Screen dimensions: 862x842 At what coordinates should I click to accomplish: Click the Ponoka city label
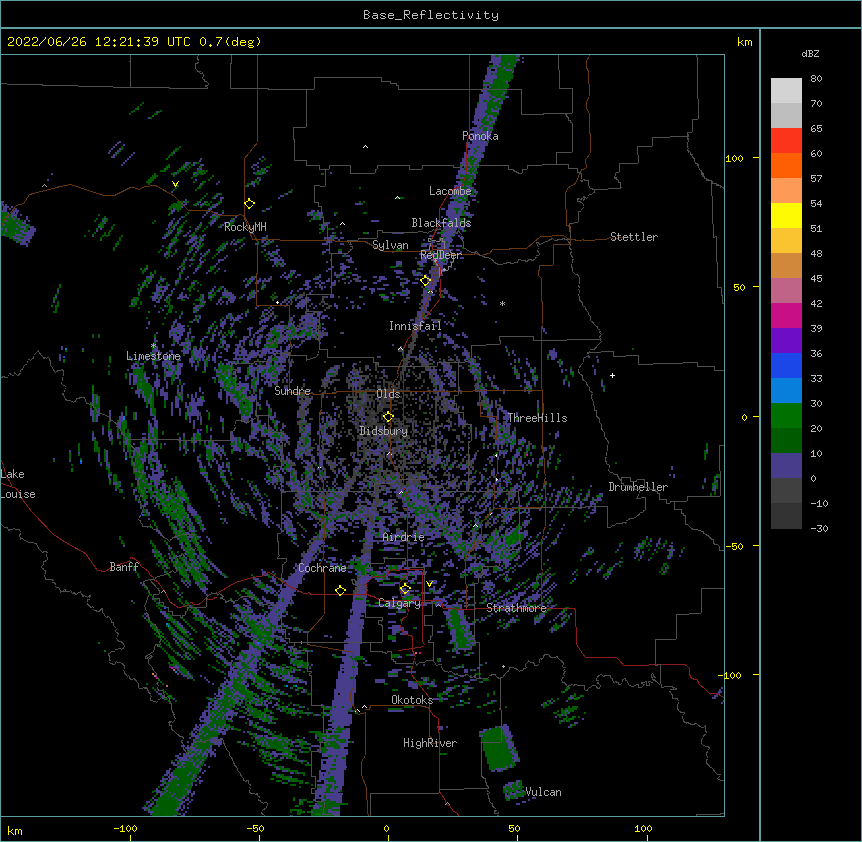[x=480, y=136]
